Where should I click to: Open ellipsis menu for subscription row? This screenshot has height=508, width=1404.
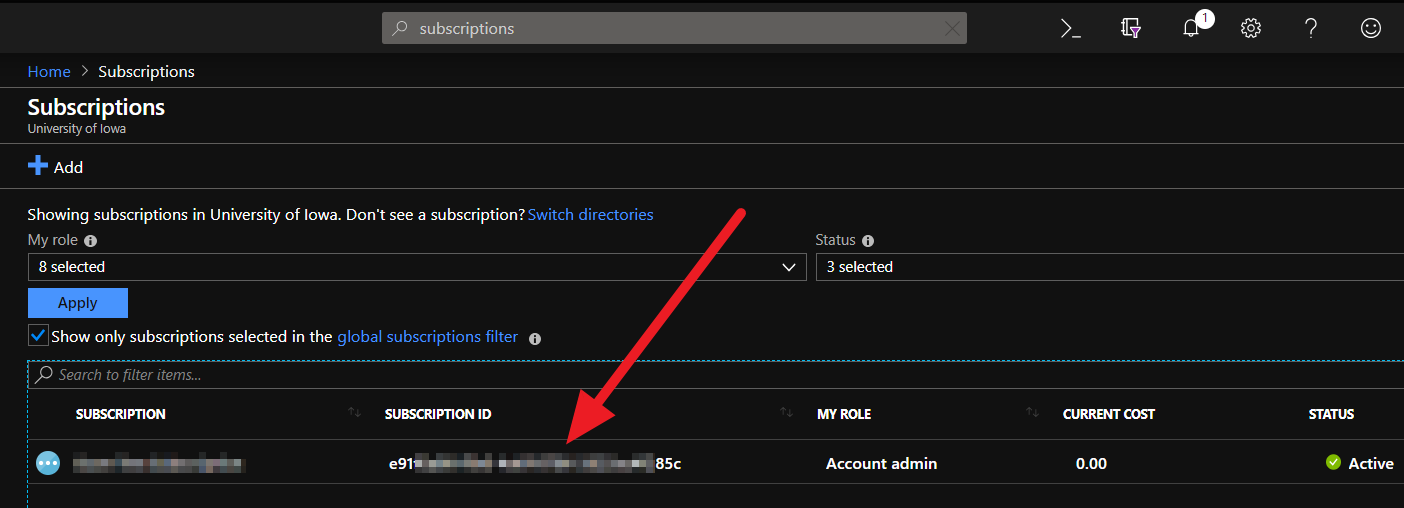[x=48, y=463]
